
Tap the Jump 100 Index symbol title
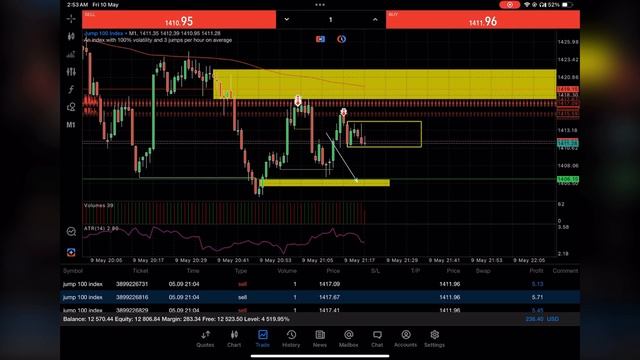[104, 33]
